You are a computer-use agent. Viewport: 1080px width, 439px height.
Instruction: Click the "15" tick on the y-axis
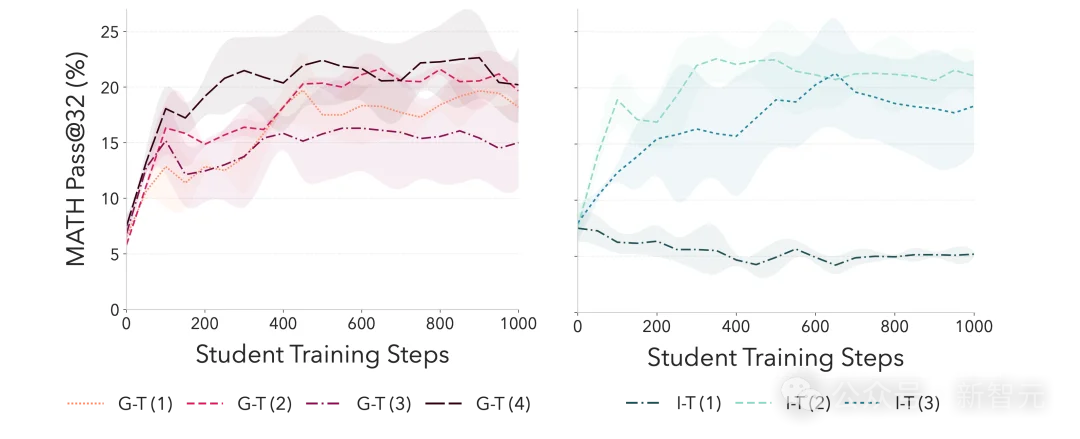click(110, 143)
